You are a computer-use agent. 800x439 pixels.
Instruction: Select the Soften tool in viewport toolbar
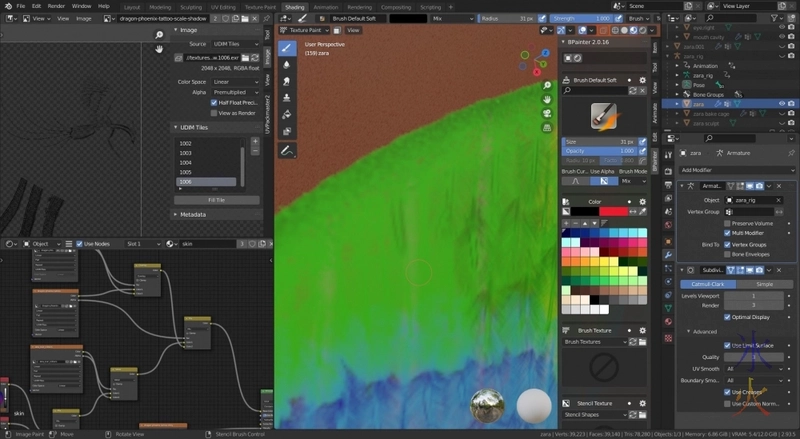pyautogui.click(x=287, y=64)
